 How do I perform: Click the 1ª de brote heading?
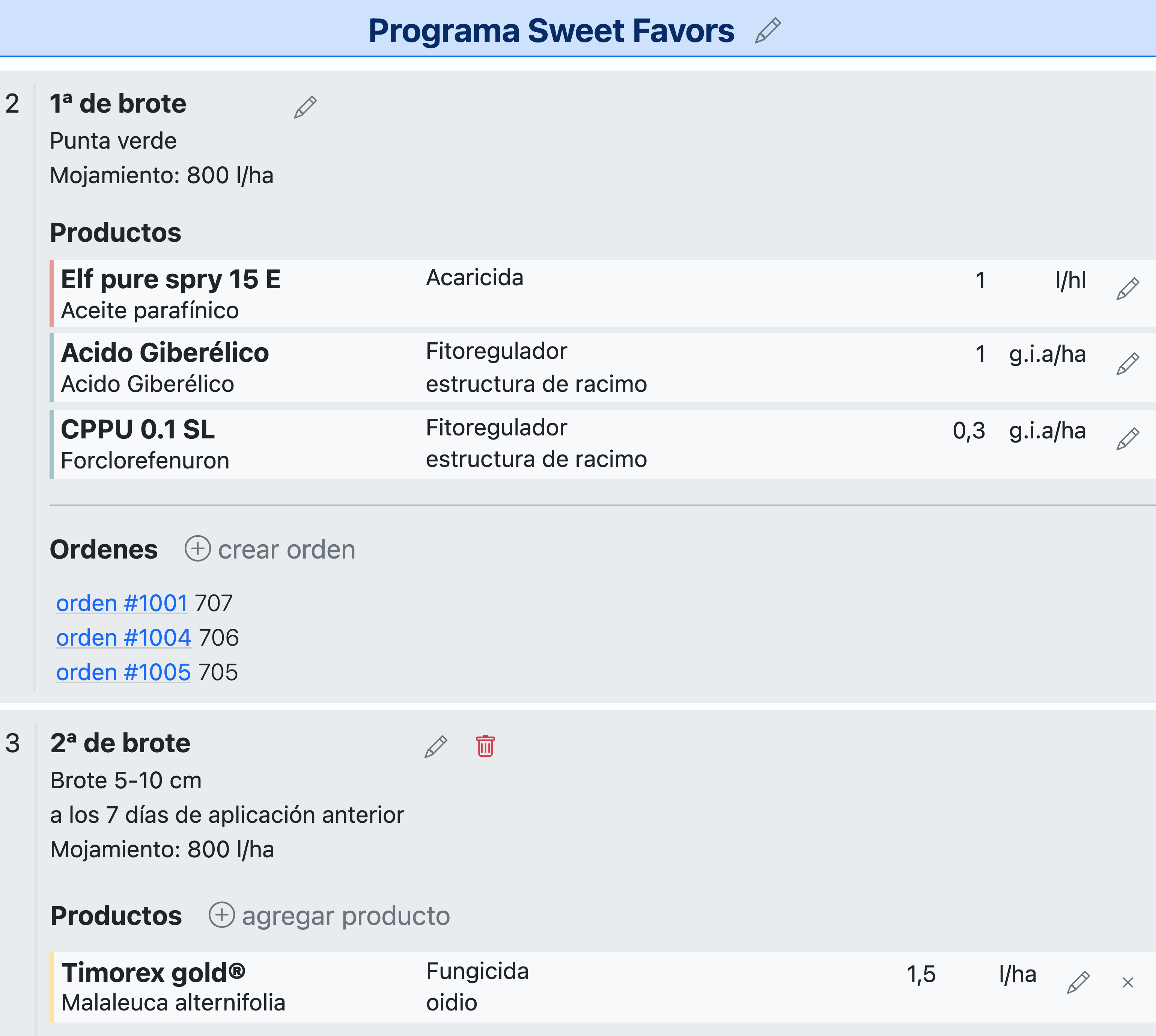(x=118, y=104)
